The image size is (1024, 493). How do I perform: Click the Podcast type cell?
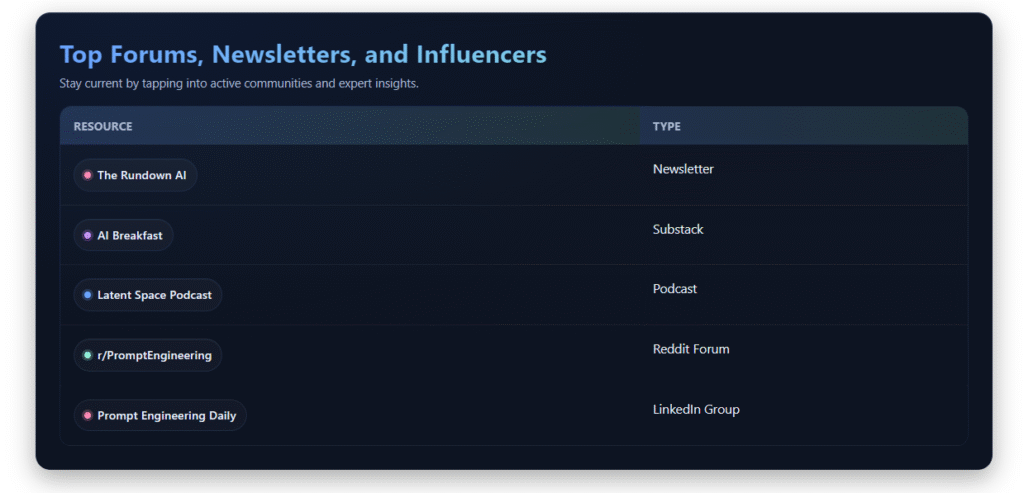coord(675,289)
